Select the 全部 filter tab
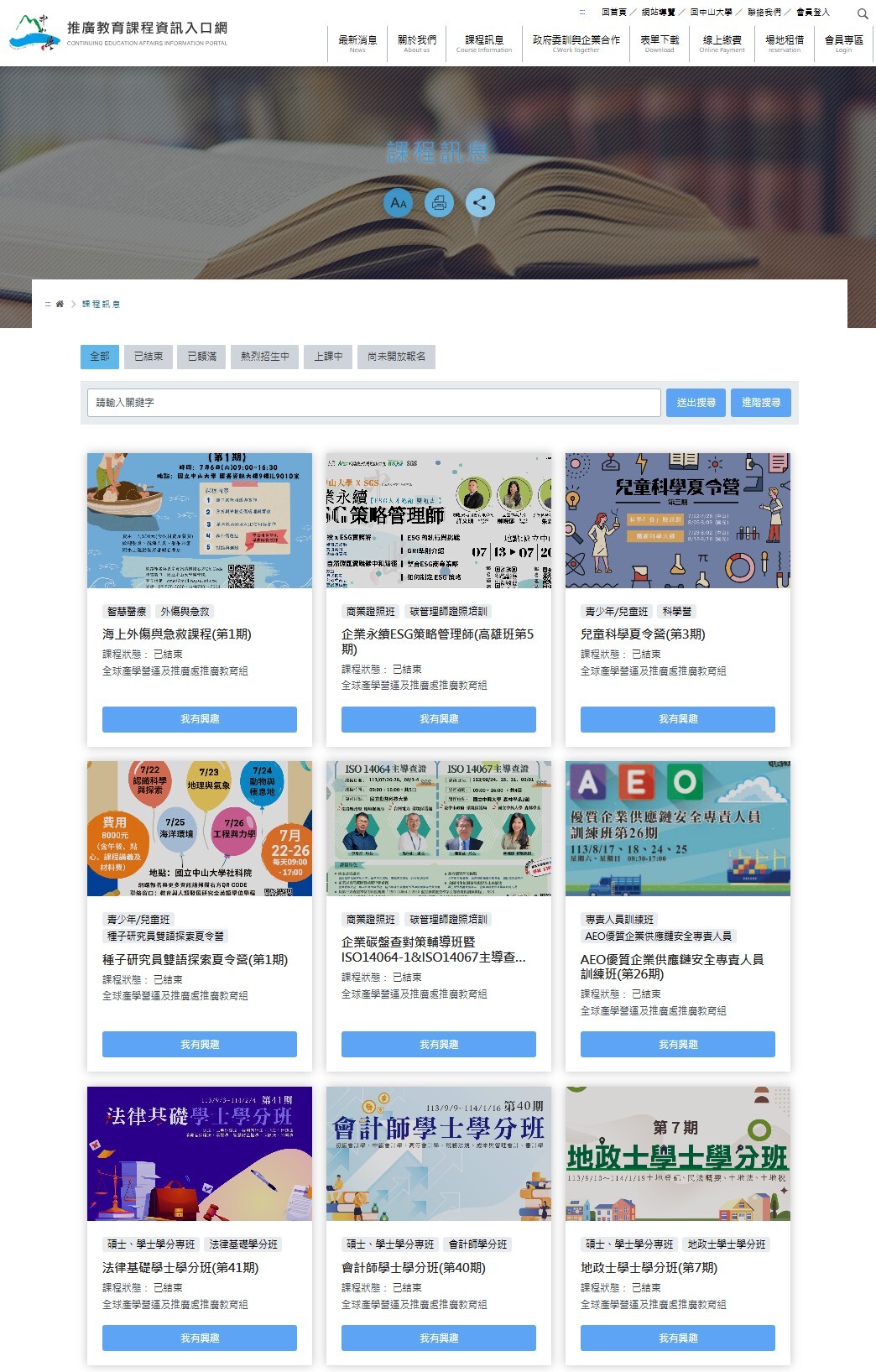This screenshot has width=876, height=1372. click(100, 357)
